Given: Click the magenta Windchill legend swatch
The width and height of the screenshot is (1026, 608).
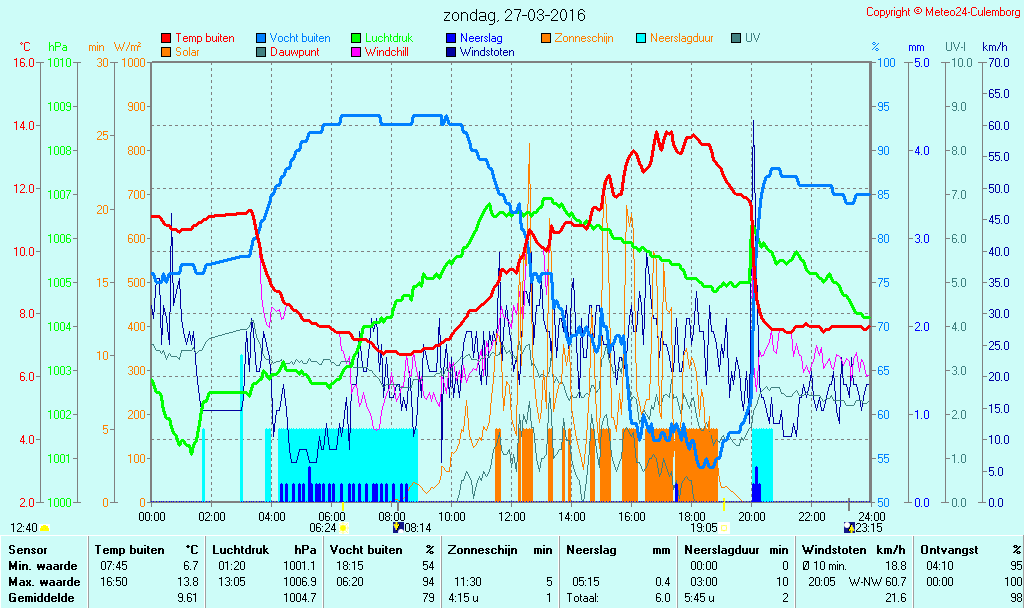Looking at the screenshot, I should tap(356, 52).
